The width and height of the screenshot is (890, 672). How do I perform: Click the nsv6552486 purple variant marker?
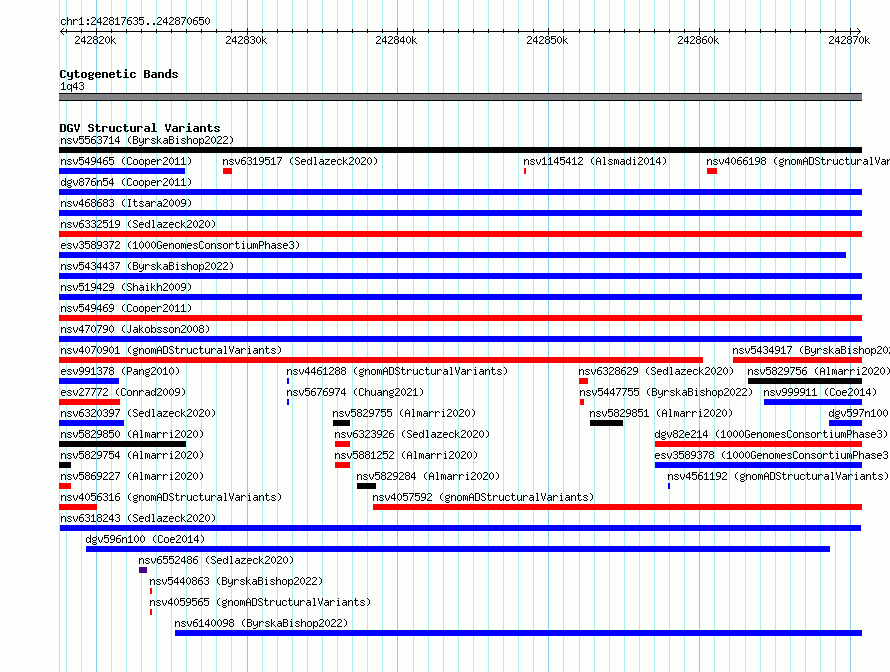[143, 570]
